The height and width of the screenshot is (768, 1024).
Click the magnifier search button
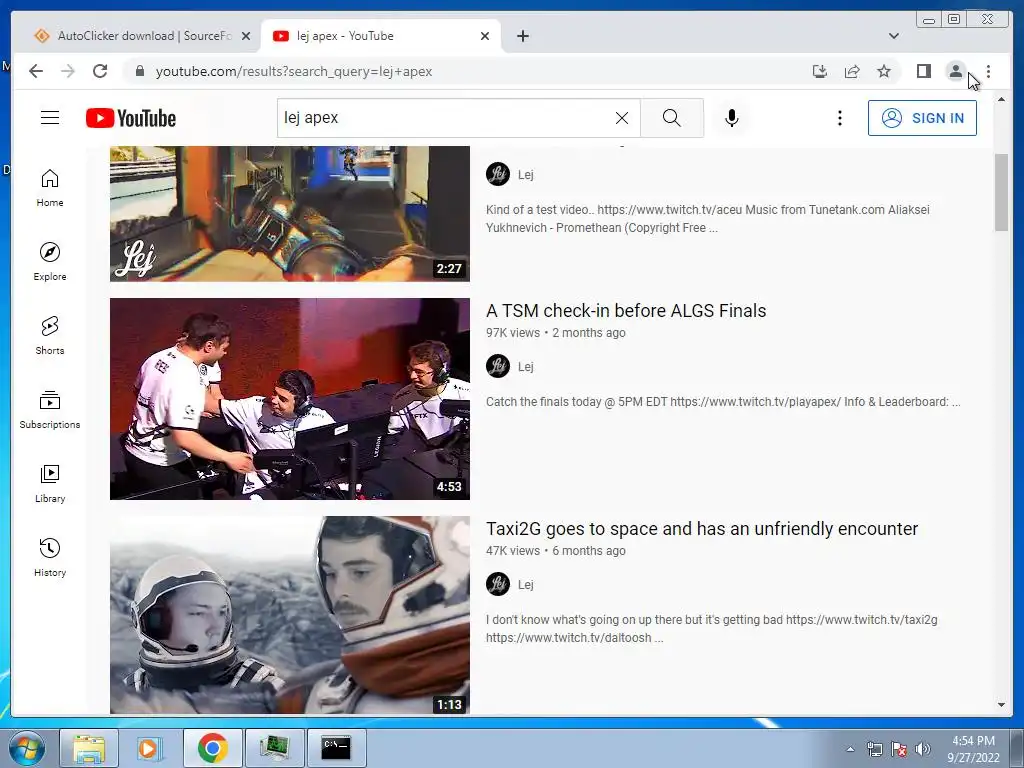pos(671,118)
